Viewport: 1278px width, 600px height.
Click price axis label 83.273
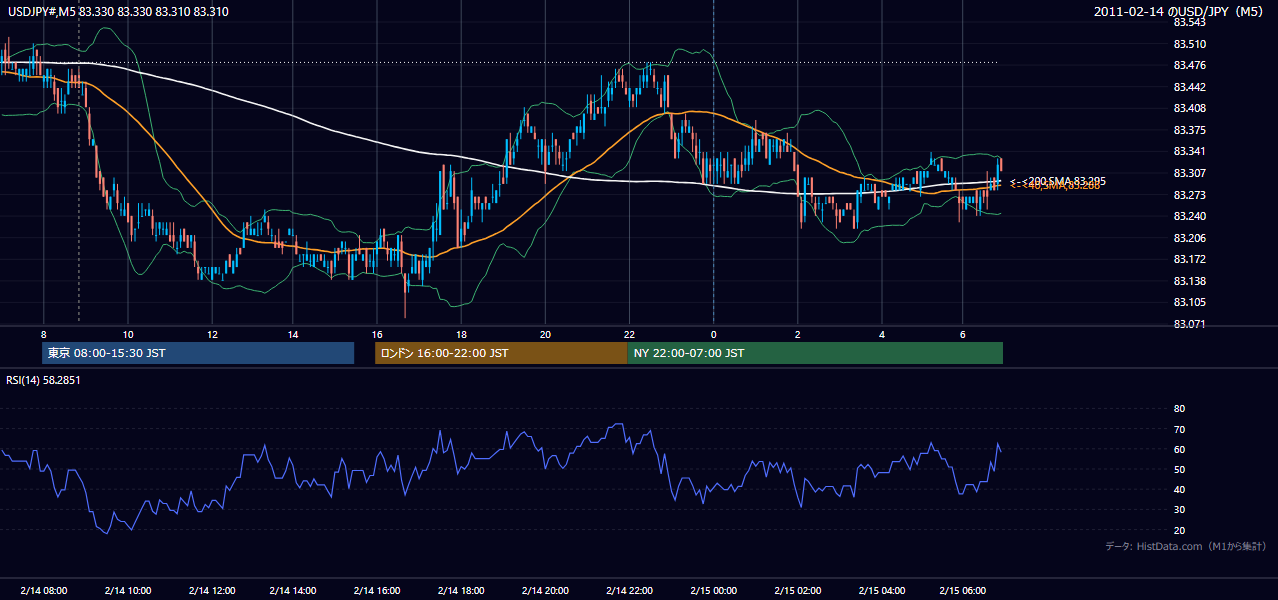pyautogui.click(x=1189, y=195)
